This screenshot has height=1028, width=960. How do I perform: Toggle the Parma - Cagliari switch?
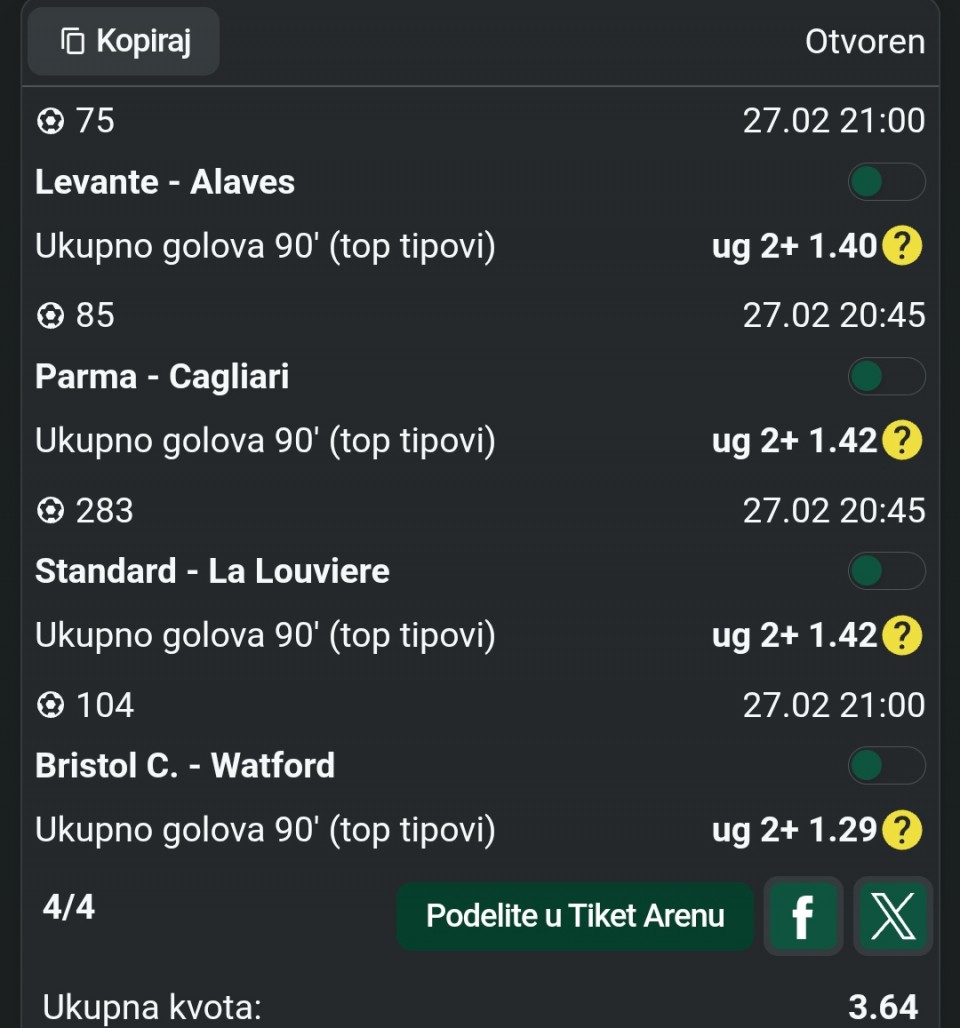click(x=886, y=377)
